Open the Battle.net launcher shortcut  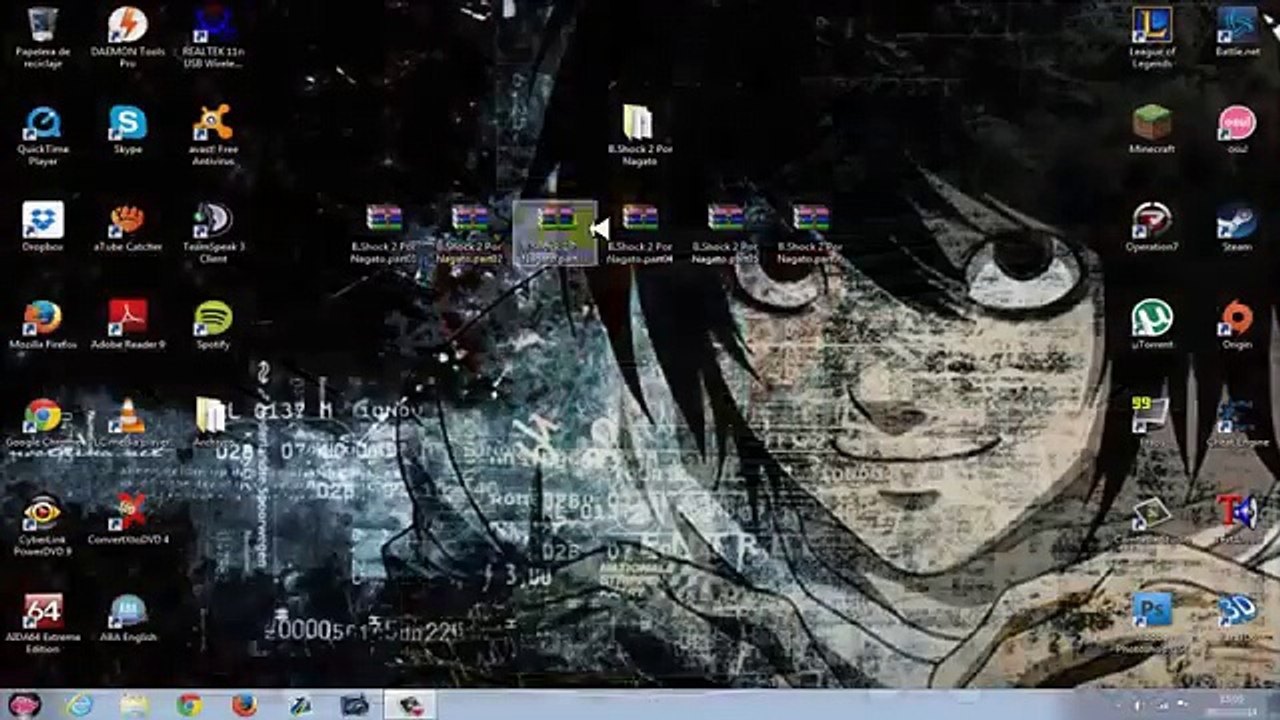point(1237,31)
